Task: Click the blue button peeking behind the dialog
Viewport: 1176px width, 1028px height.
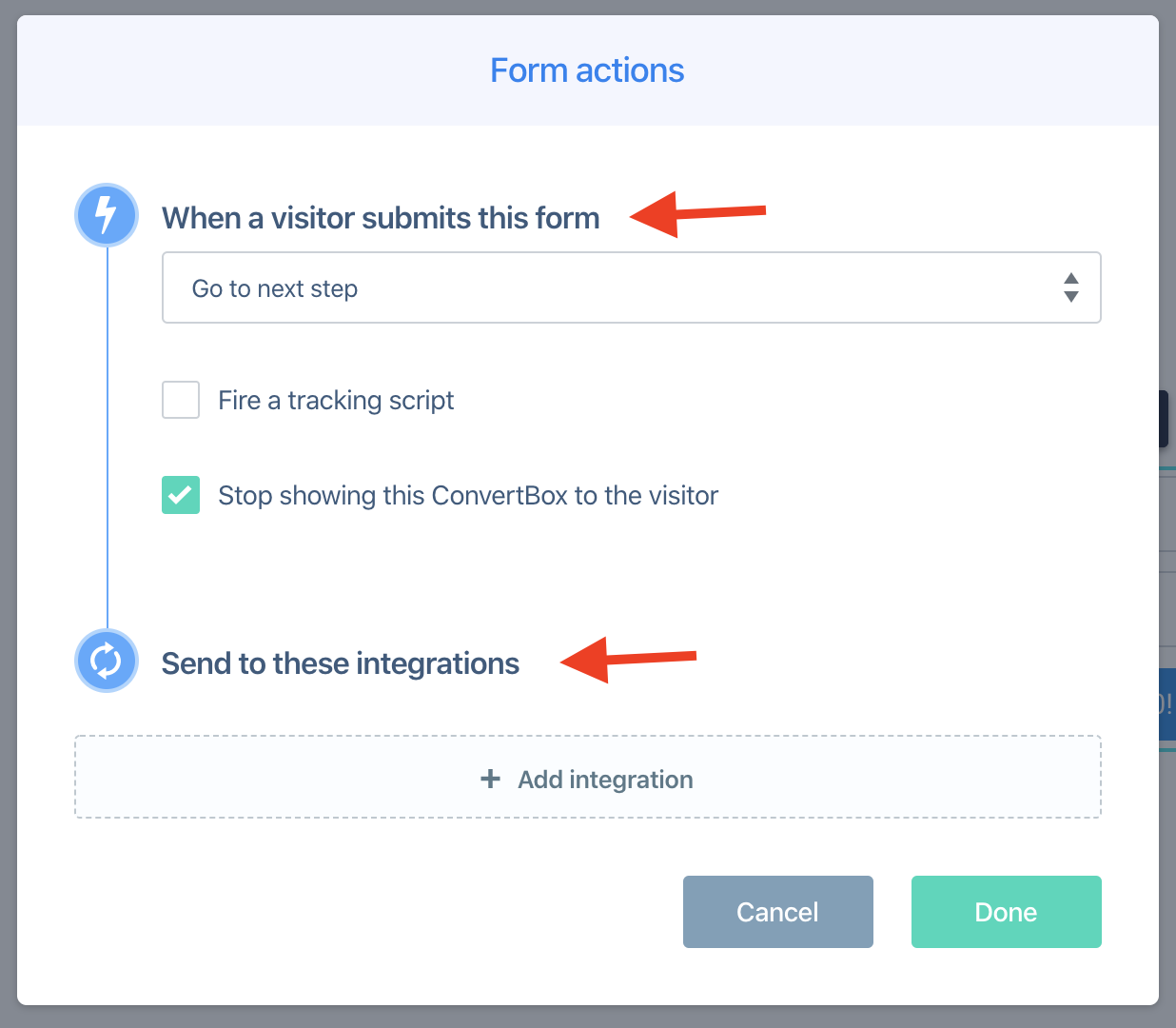Action: (x=1167, y=704)
